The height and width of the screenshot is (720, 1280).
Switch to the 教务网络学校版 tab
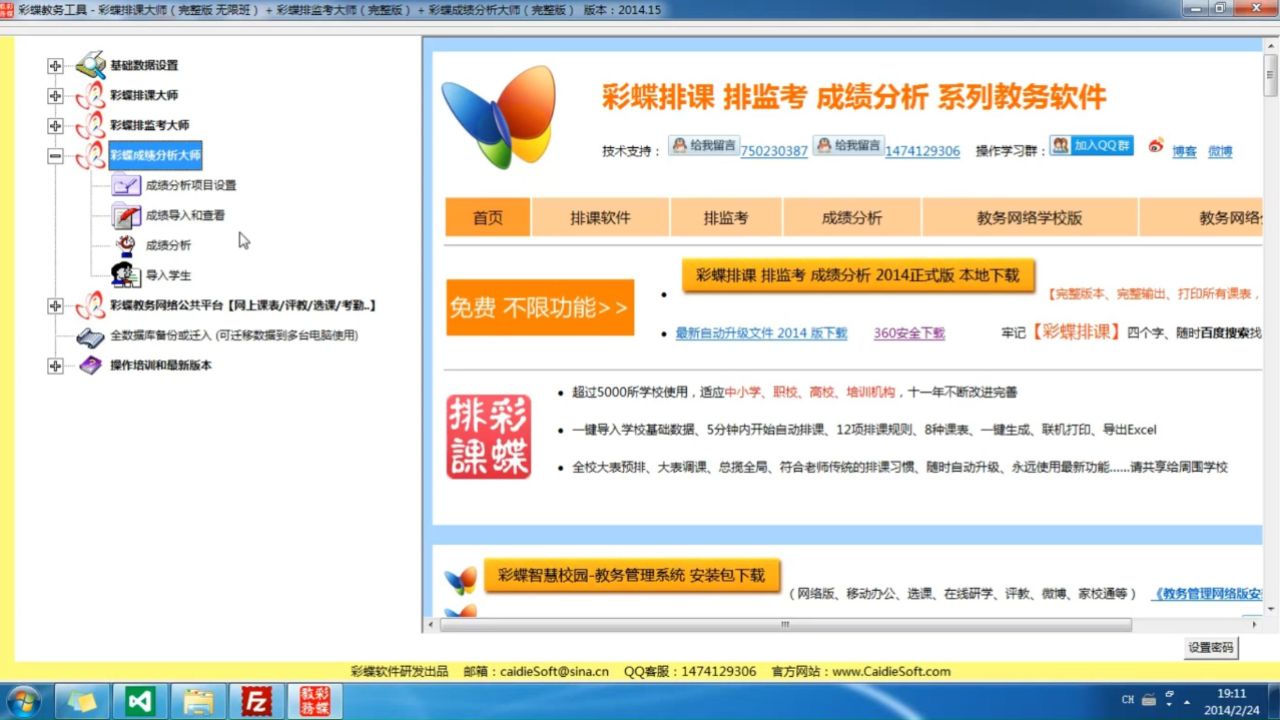click(1030, 218)
